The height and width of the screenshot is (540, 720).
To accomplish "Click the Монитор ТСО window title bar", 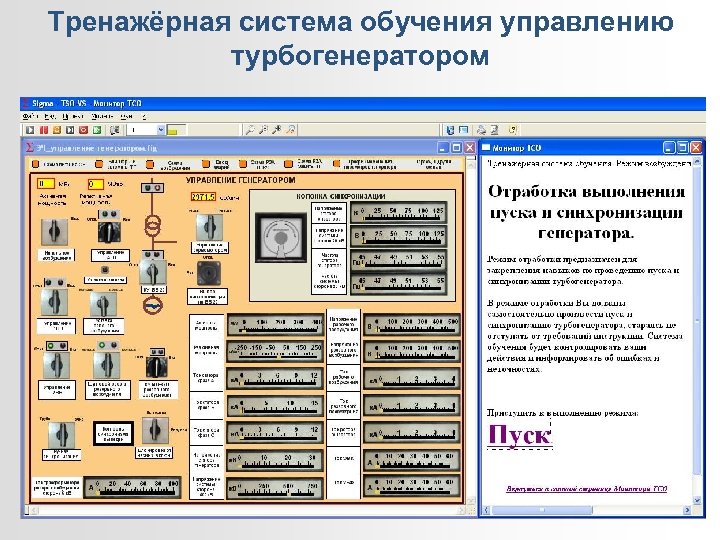I will click(592, 147).
